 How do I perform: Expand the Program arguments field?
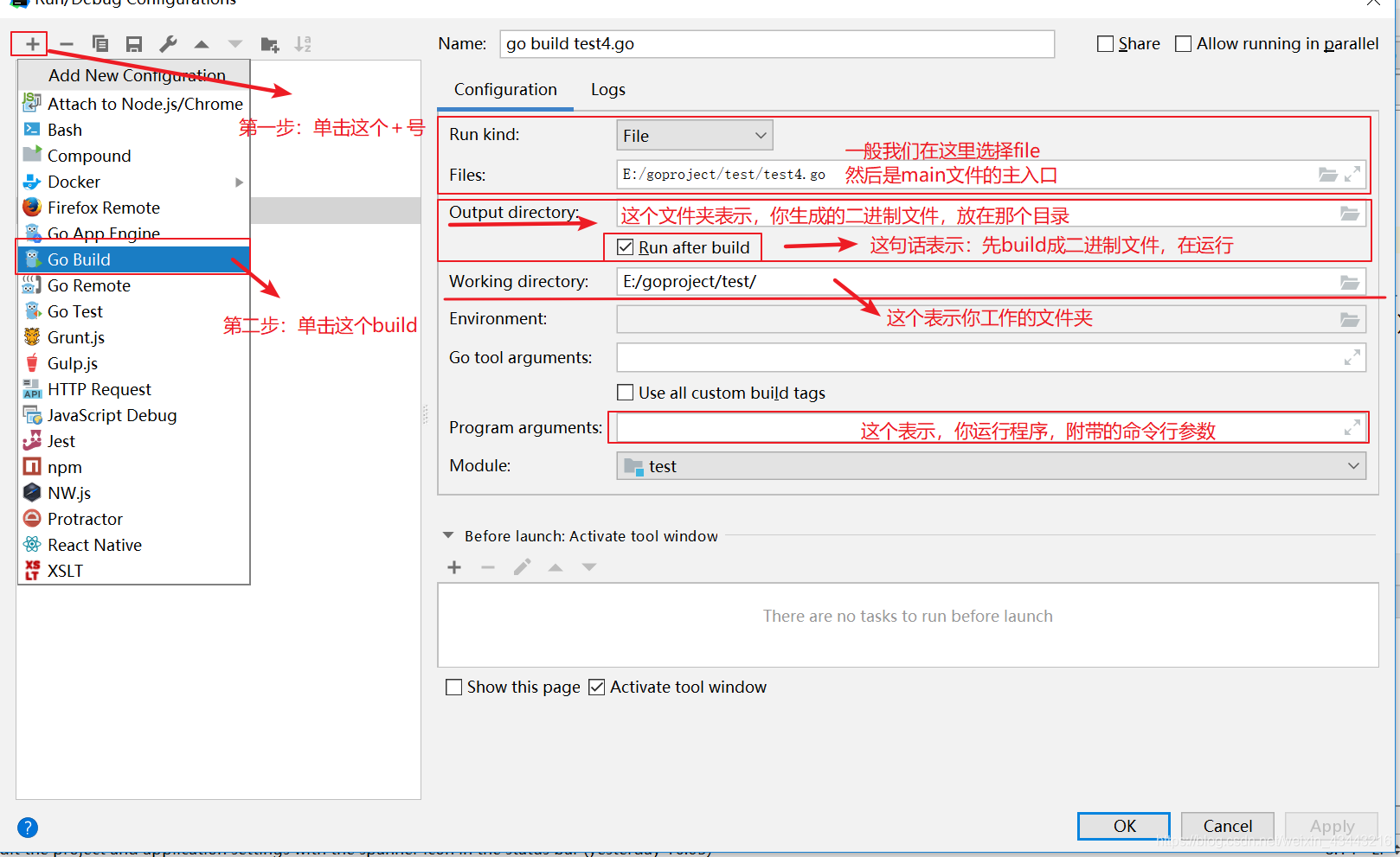[1352, 427]
